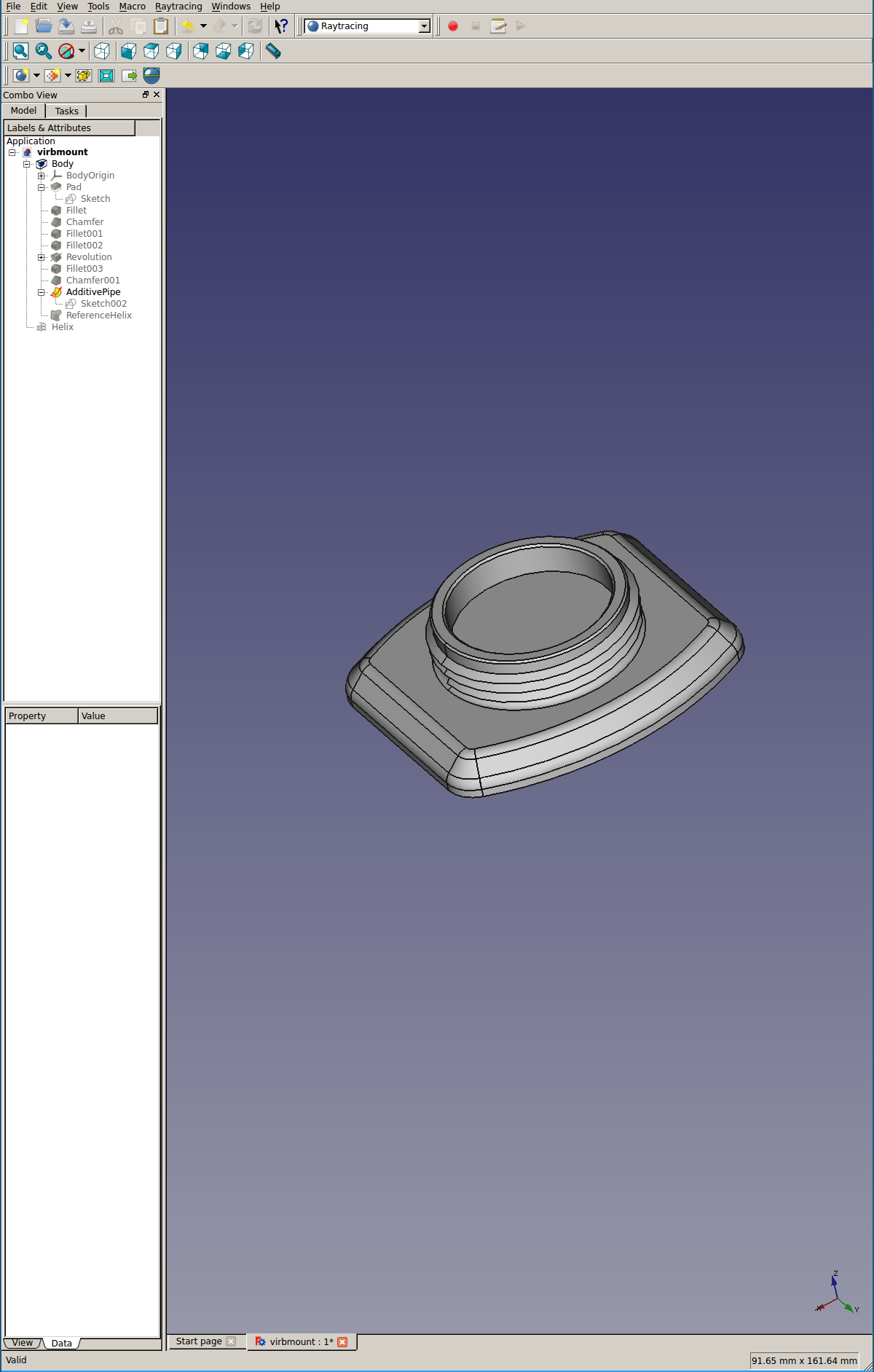
Task: Click the Fit All view icon
Action: click(20, 51)
